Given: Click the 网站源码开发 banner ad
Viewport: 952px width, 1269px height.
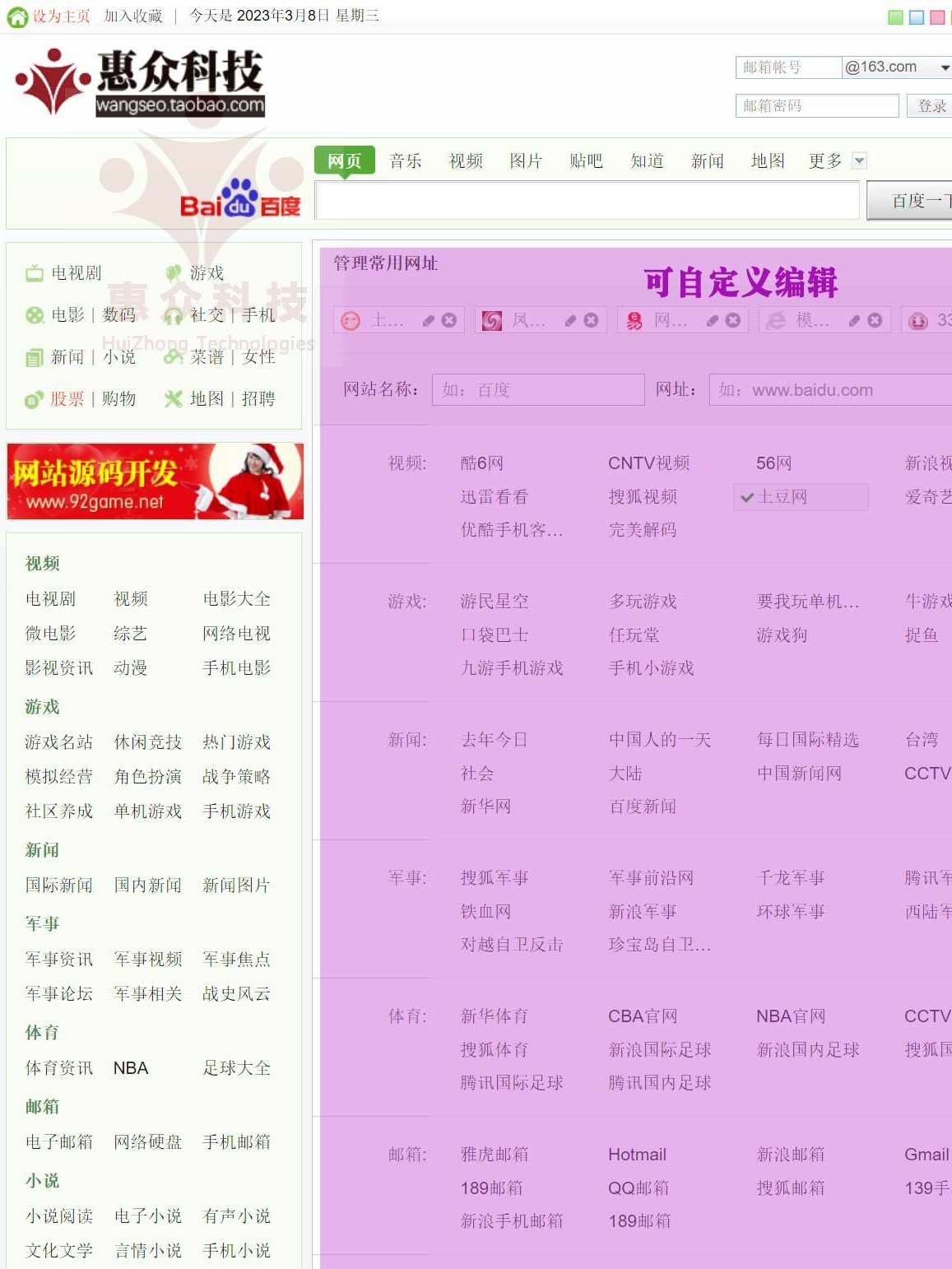Looking at the screenshot, I should coord(156,481).
